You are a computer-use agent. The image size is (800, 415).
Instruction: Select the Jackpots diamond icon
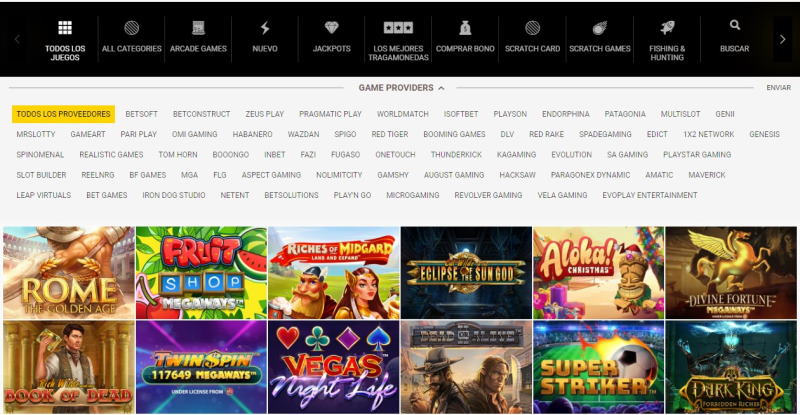pyautogui.click(x=332, y=28)
